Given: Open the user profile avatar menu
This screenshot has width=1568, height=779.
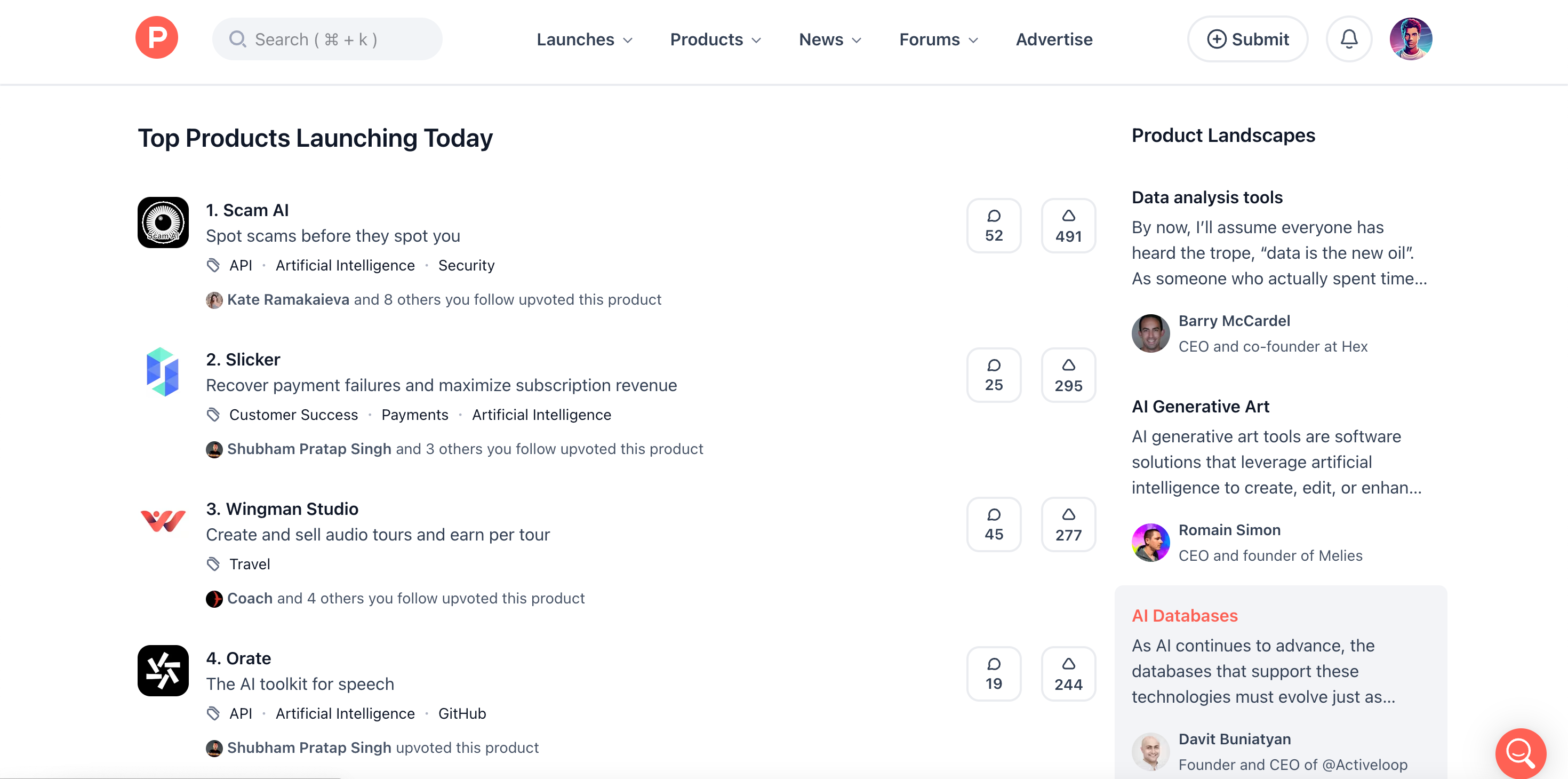Looking at the screenshot, I should coord(1410,39).
